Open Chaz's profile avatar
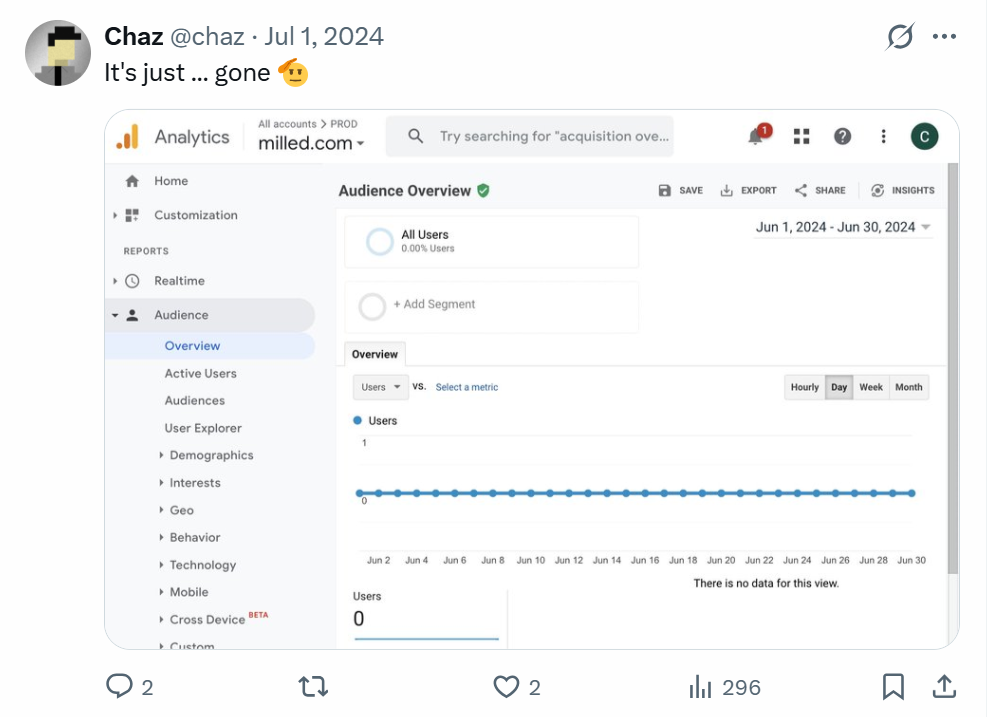This screenshot has width=987, height=717. 58,52
